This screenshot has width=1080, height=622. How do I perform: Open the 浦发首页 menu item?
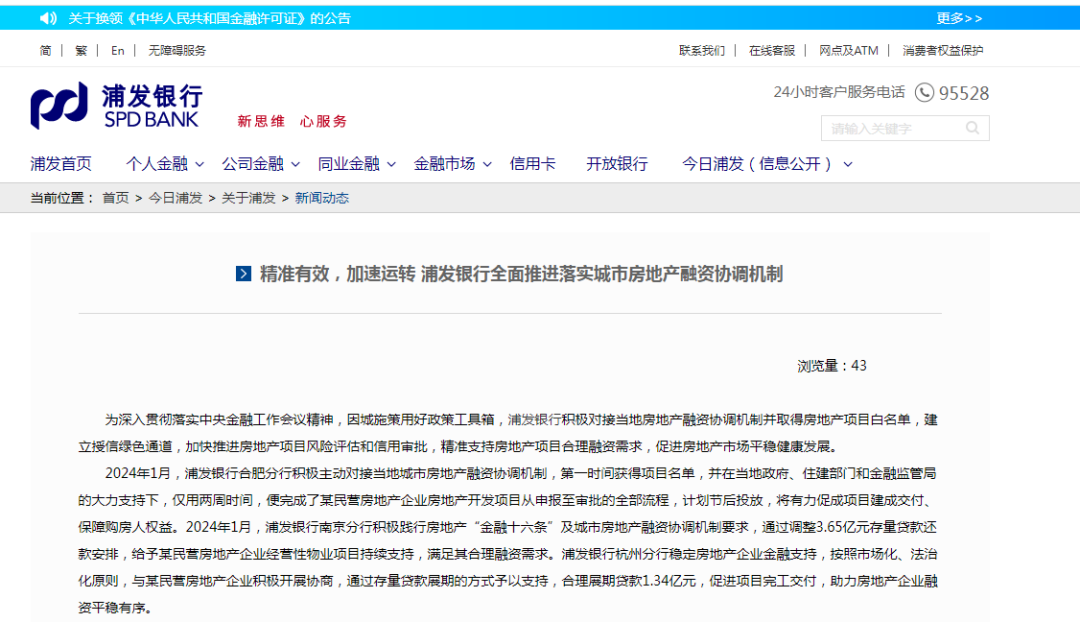click(61, 164)
